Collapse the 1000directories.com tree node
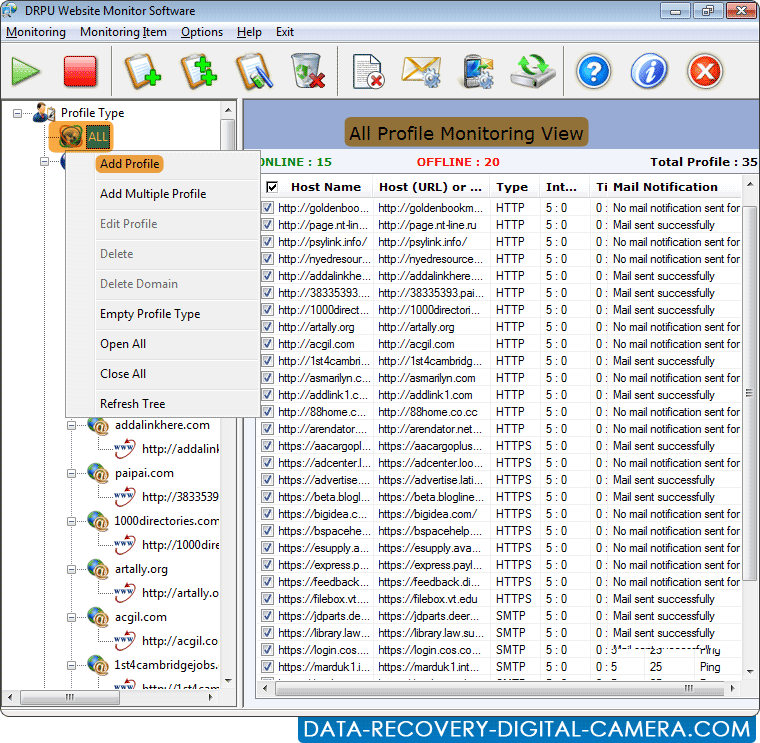 71,522
